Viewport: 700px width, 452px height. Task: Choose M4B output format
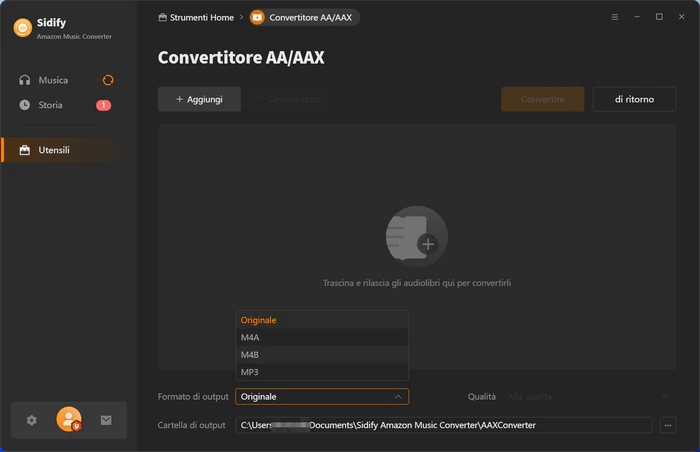322,355
